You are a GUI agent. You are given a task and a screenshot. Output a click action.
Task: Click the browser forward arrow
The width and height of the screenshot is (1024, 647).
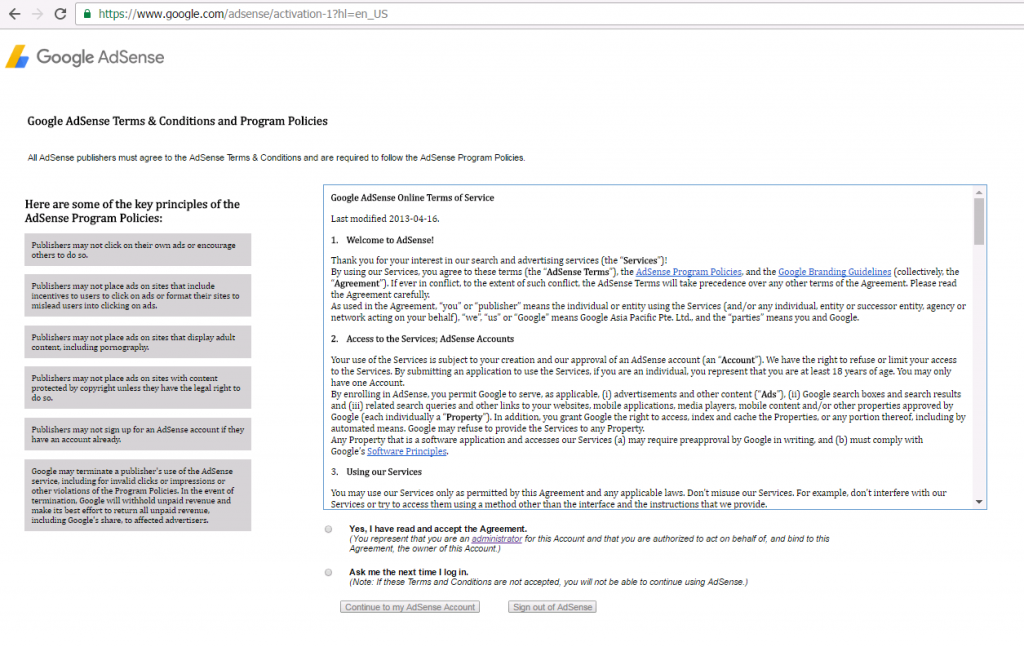(37, 14)
